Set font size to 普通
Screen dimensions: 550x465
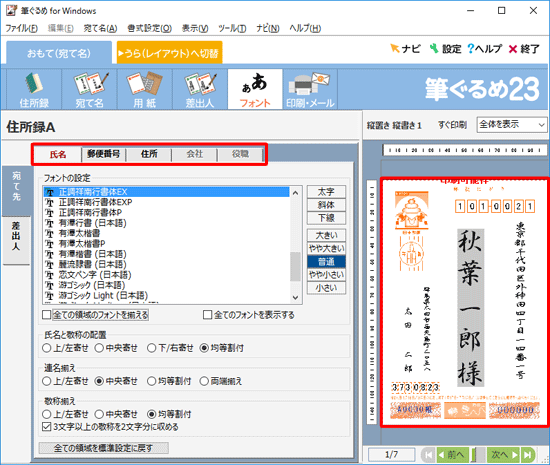[326, 262]
